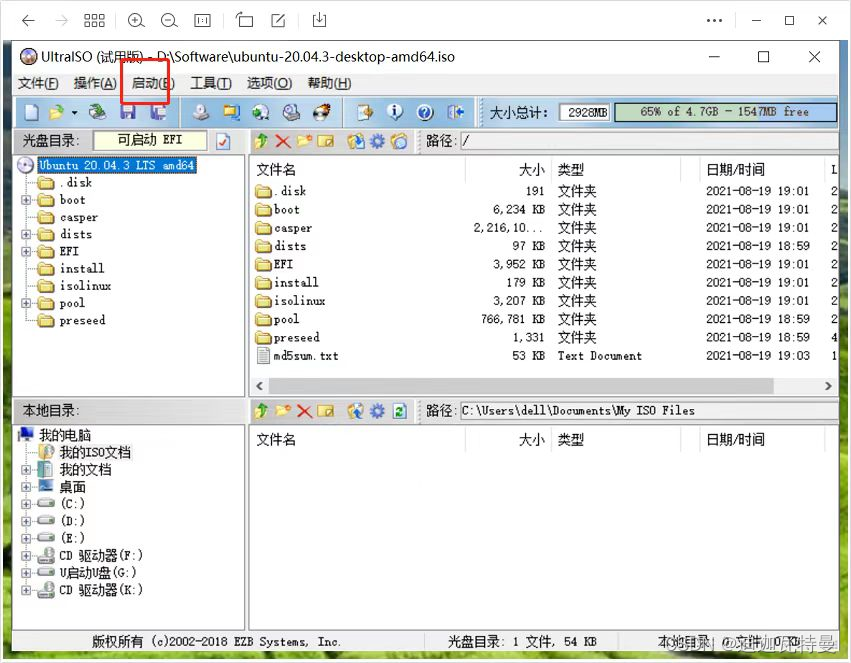Viewport: 851px width, 663px height.
Task: Click the Extract icon in disc pane toolbar
Action: (356, 142)
